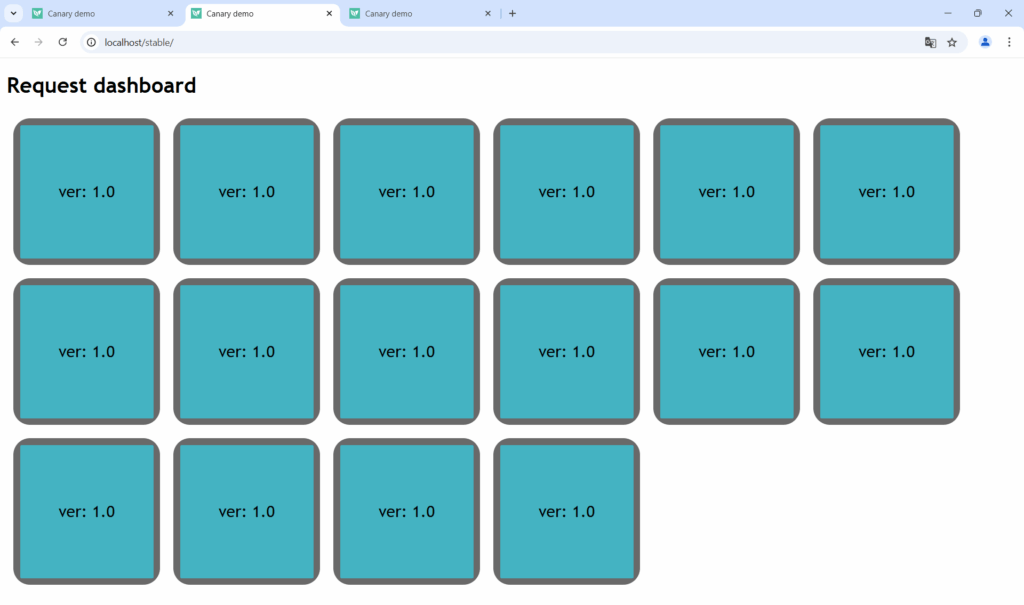The height and width of the screenshot is (605, 1024).
Task: View site information icon beside the URL
Action: (91, 42)
